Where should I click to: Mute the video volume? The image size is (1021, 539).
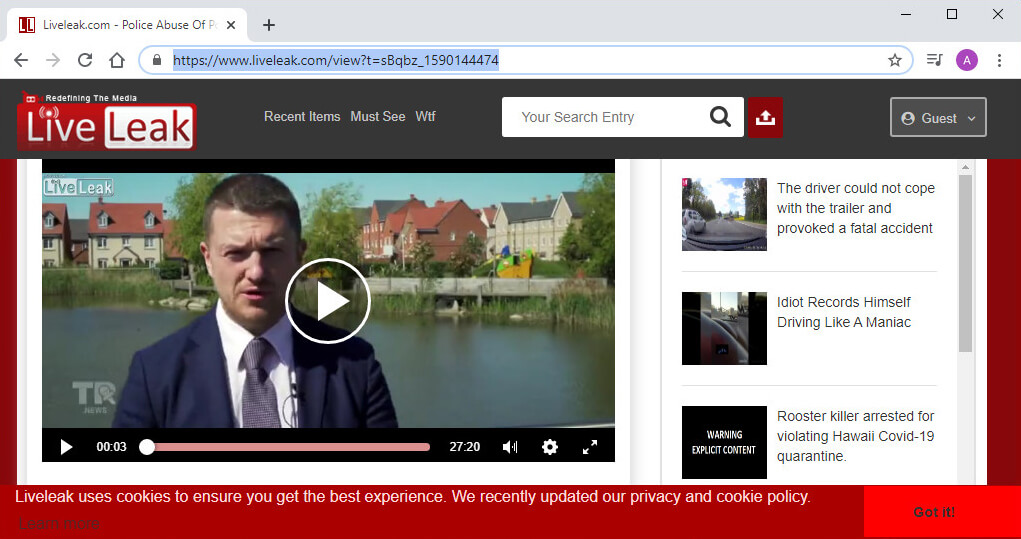(x=510, y=447)
